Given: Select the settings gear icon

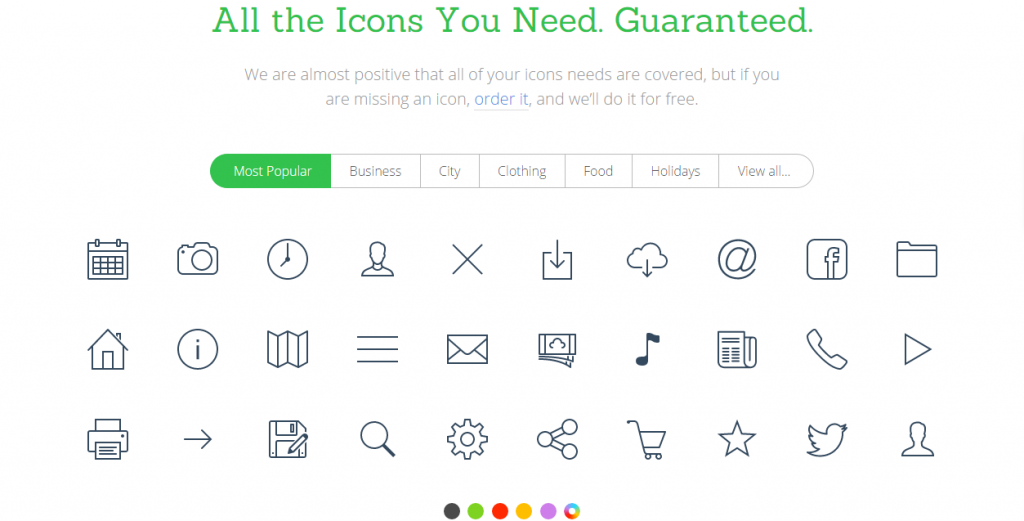Looking at the screenshot, I should (467, 439).
